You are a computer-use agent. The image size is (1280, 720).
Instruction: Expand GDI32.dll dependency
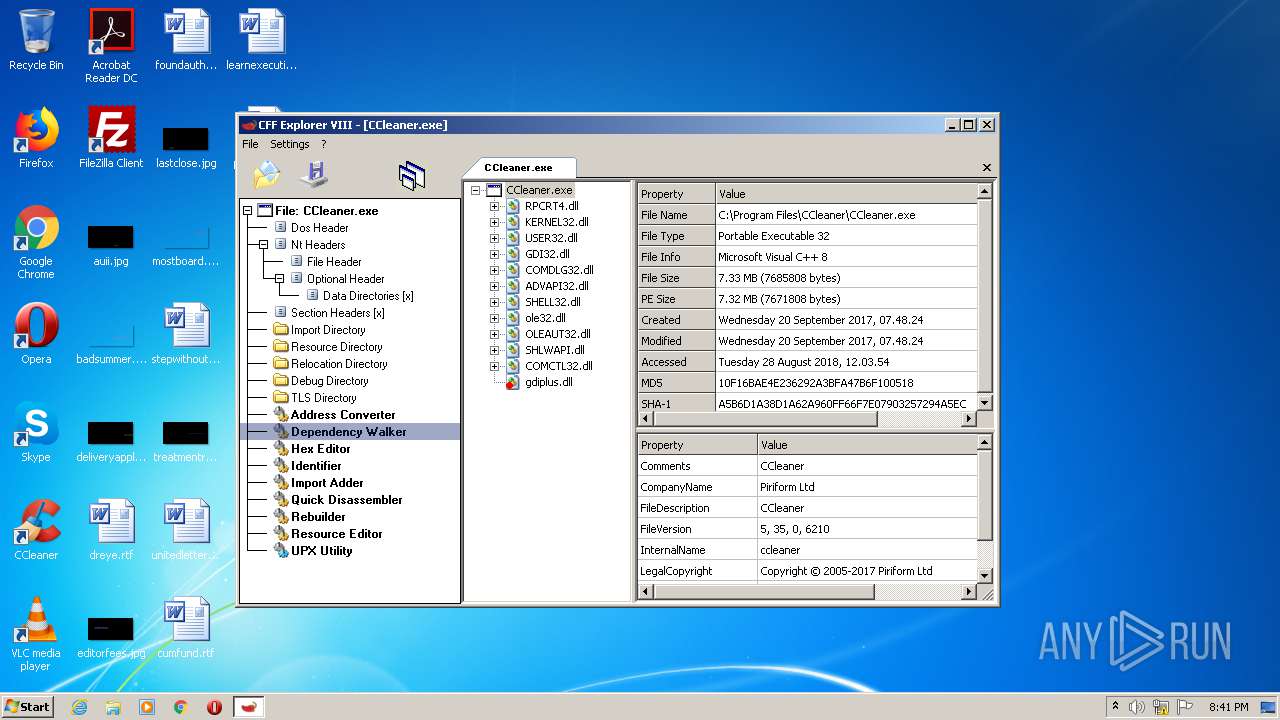[494, 254]
